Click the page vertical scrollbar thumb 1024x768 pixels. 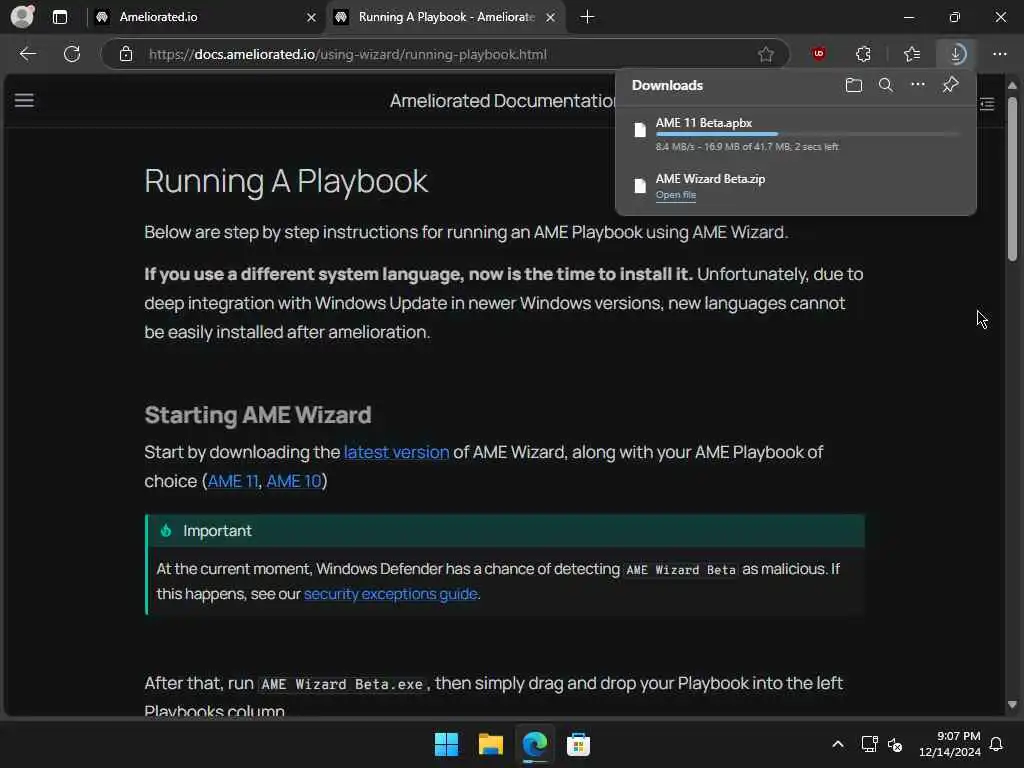click(x=1012, y=180)
